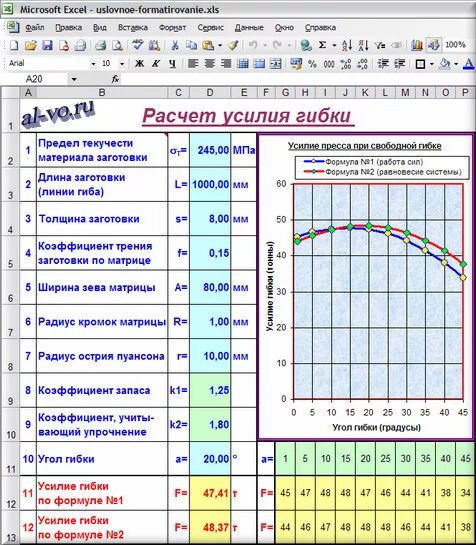Run the Spelling check icon
Image resolution: width=476 pixels, height=545 pixels.
(x=138, y=45)
